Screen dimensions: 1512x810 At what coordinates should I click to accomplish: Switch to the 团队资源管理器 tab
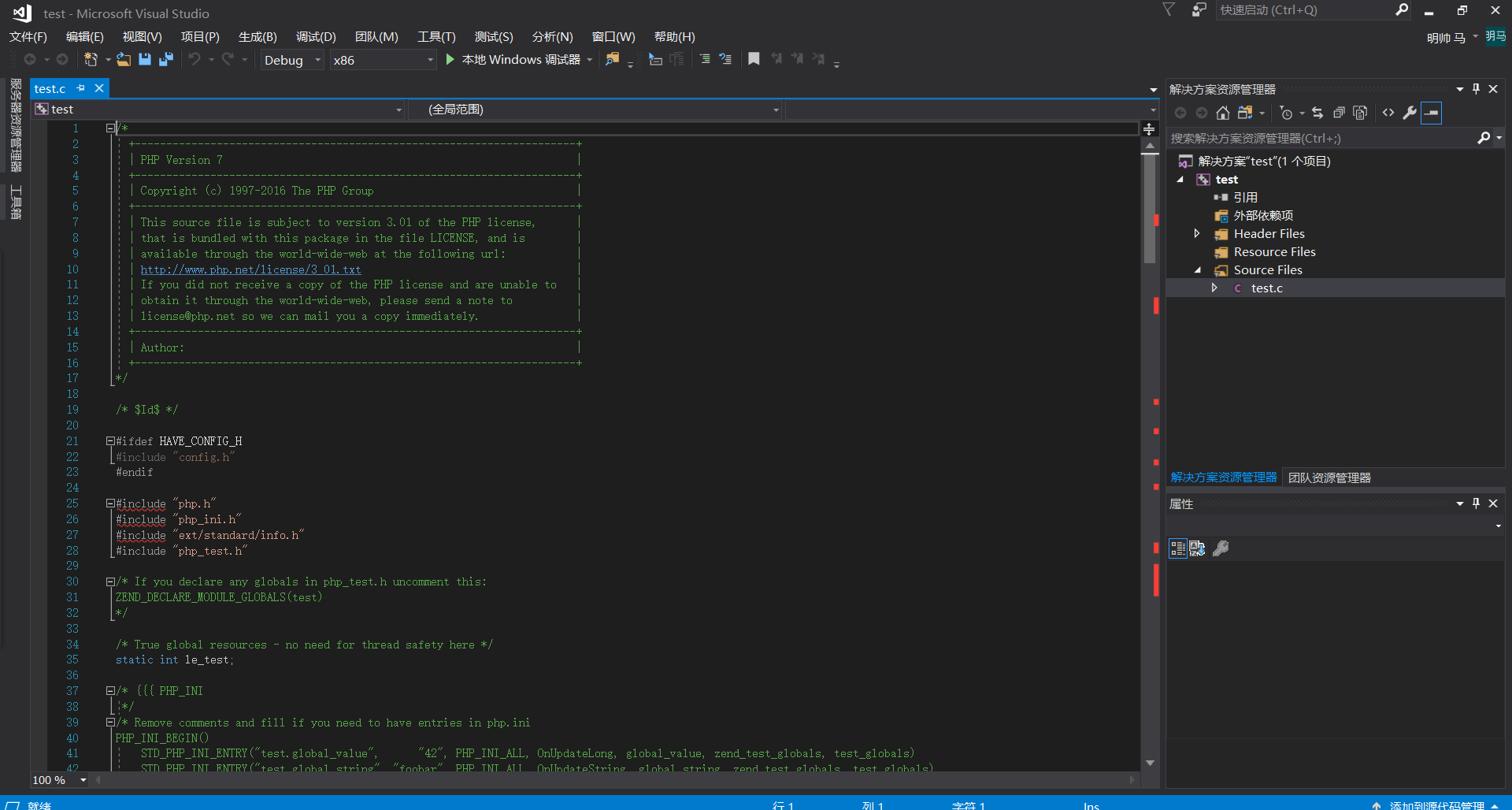1329,477
